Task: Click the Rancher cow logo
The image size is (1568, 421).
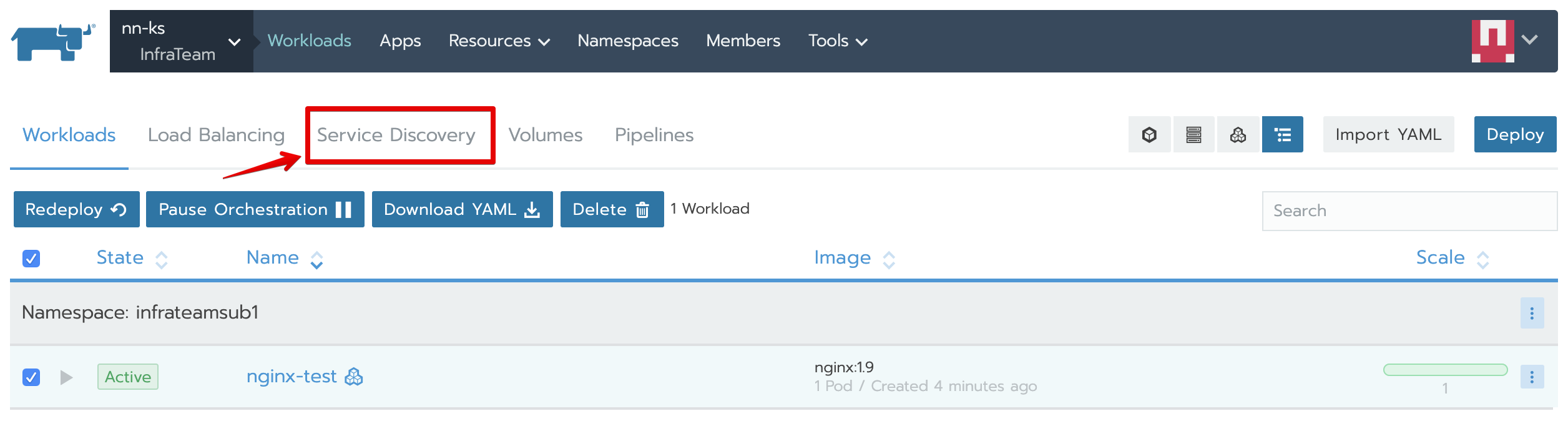Action: coord(53,42)
